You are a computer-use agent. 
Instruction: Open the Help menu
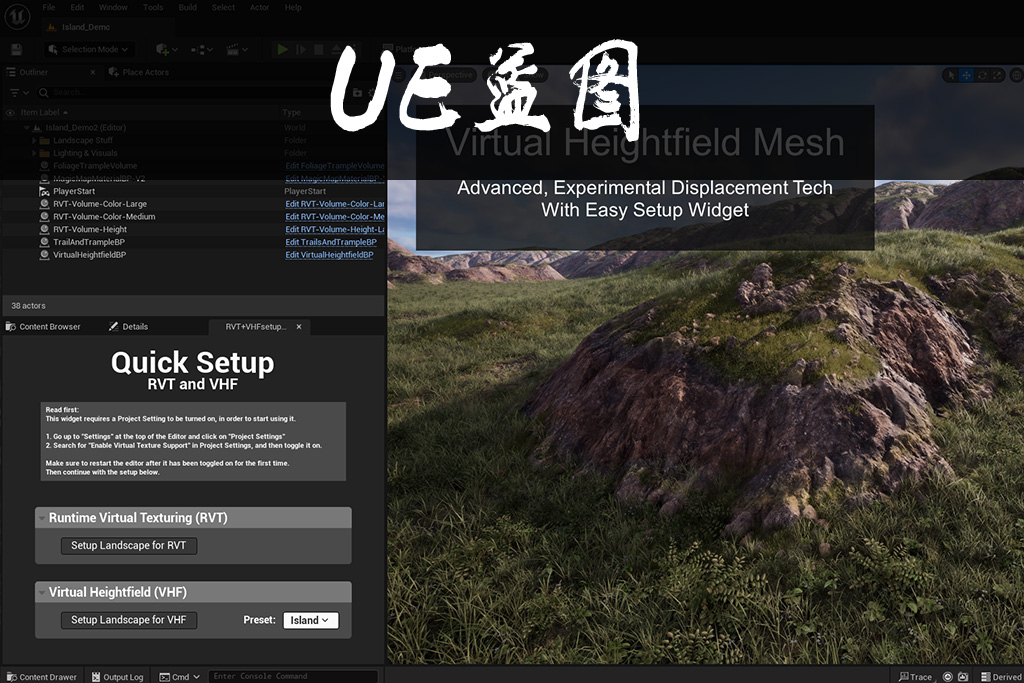click(x=293, y=7)
